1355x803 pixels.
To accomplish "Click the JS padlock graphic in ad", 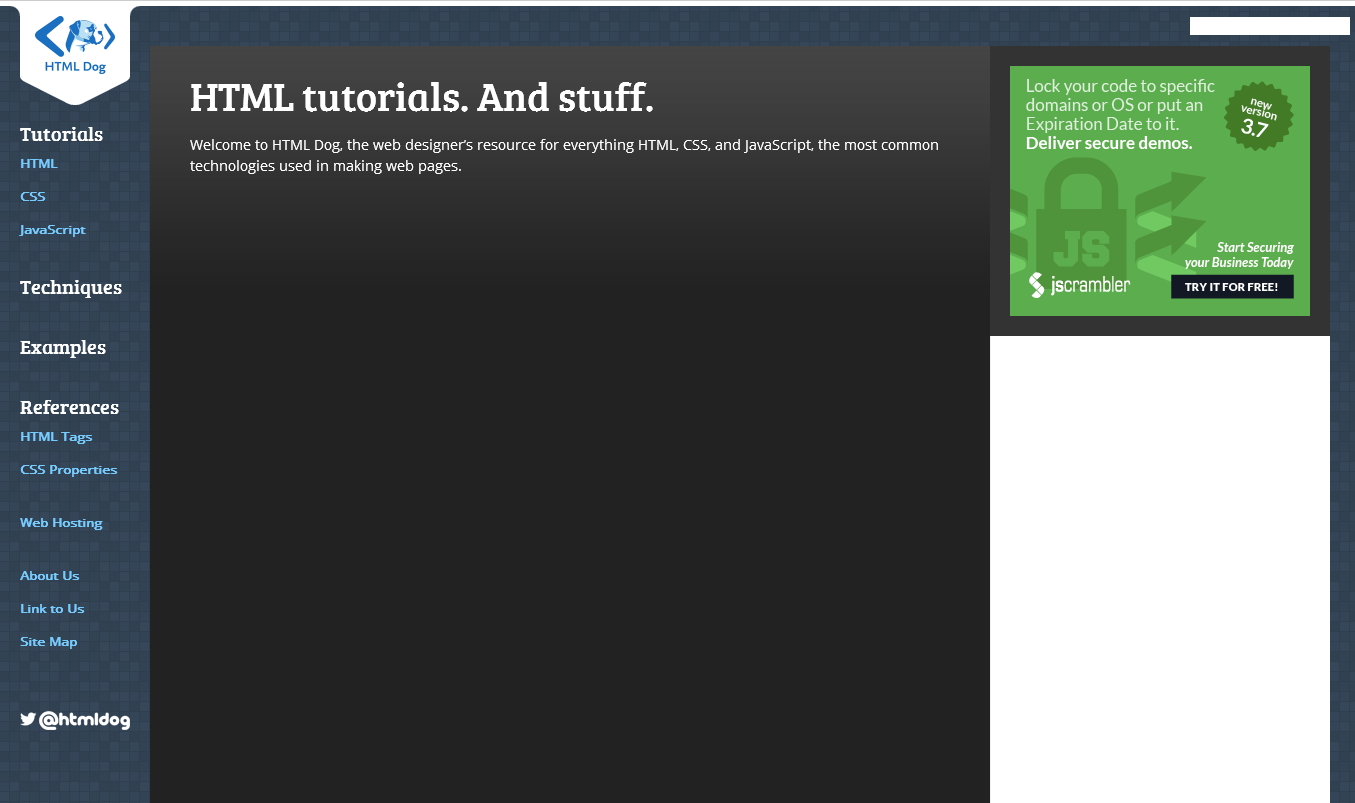I will tap(1081, 216).
